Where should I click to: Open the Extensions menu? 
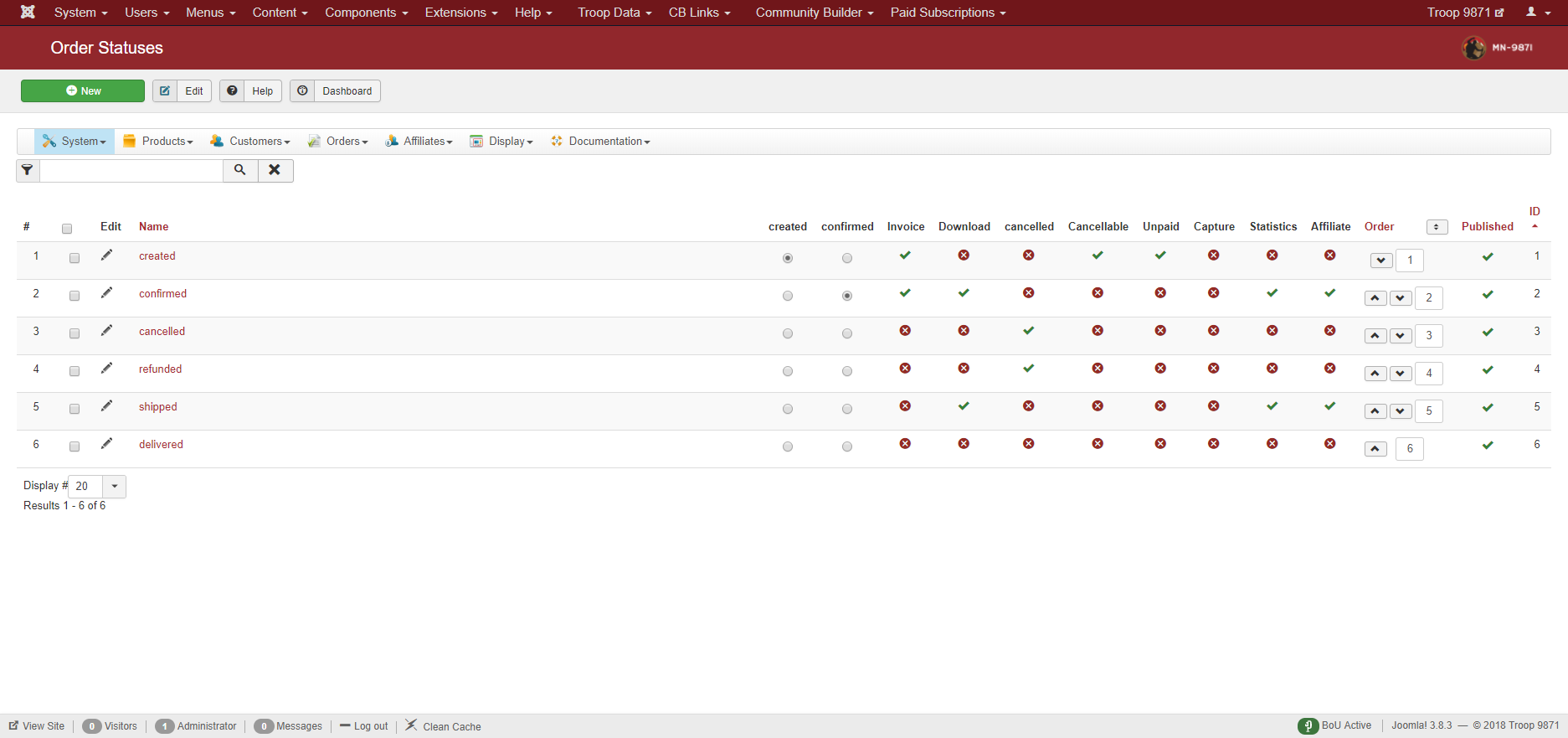click(x=460, y=13)
